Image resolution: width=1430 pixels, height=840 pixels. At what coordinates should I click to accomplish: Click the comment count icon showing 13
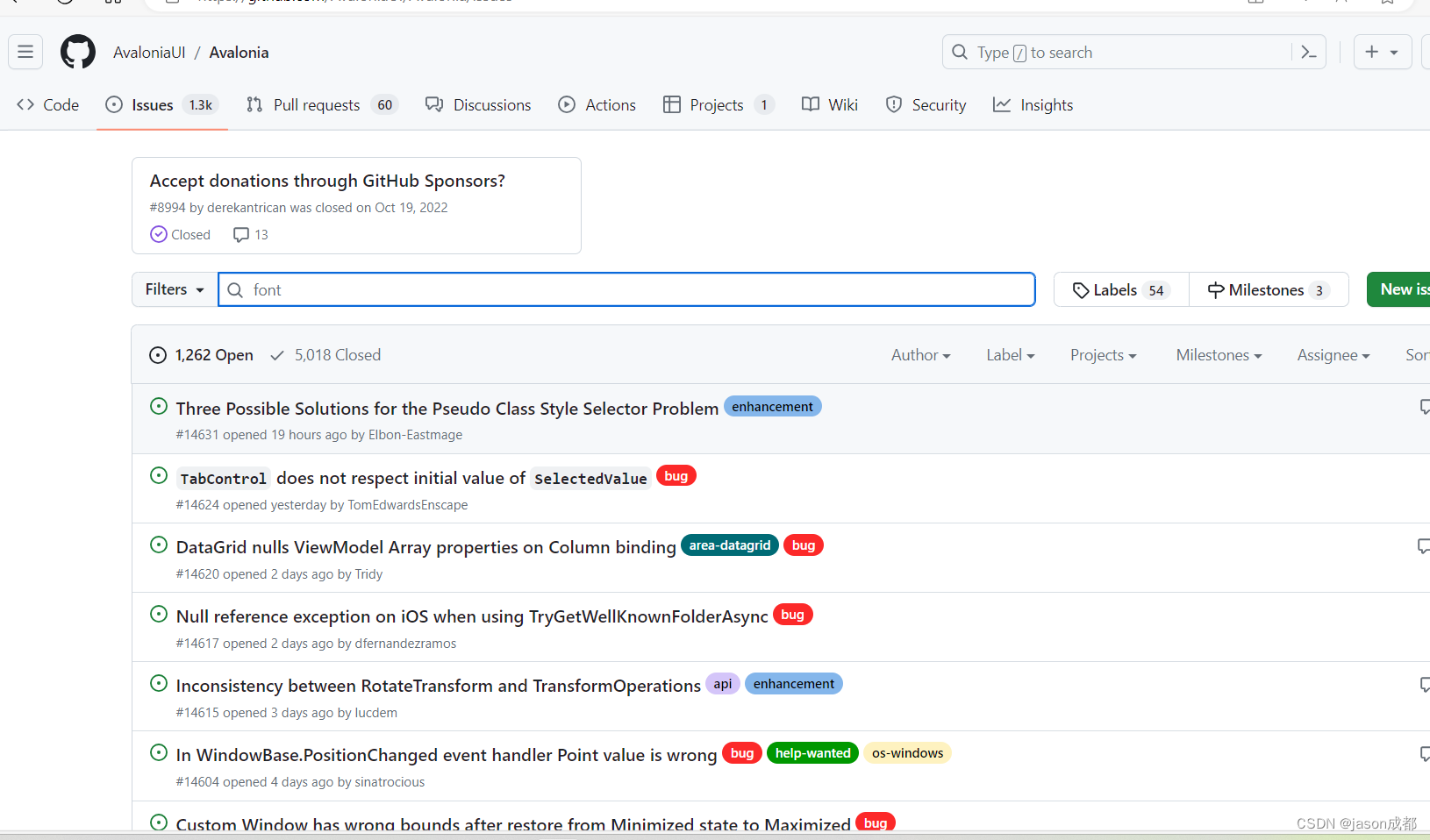tap(241, 235)
